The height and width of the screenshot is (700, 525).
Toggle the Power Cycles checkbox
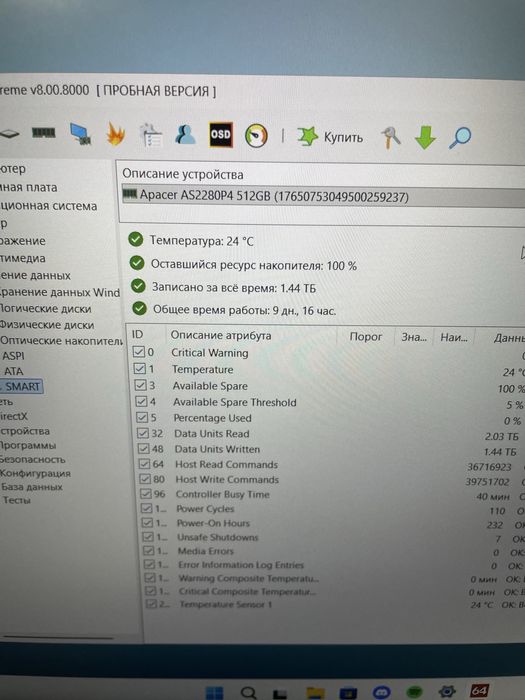point(146,508)
